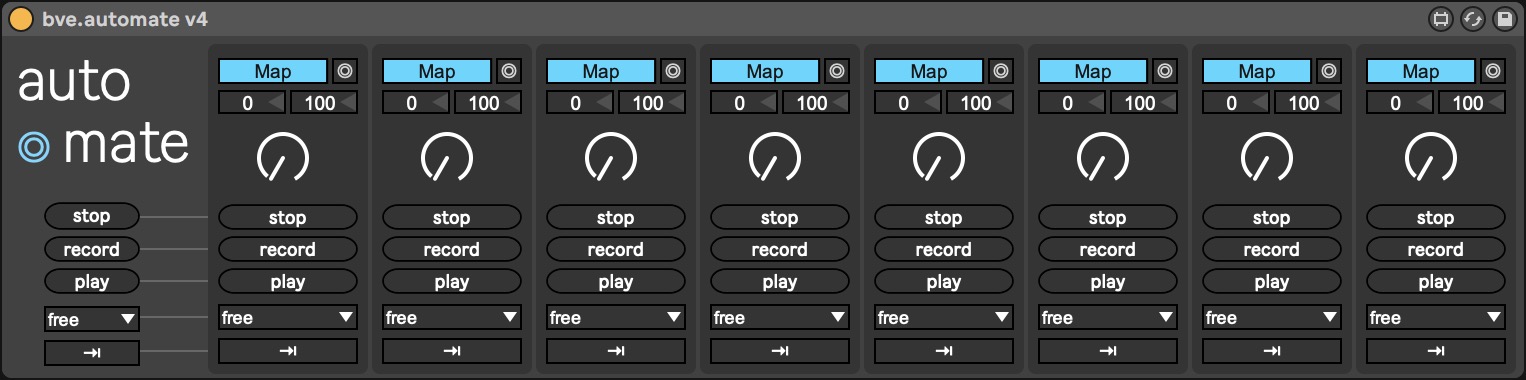Open the "free" dropdown in the second module
This screenshot has height=380, width=1526.
(x=452, y=317)
